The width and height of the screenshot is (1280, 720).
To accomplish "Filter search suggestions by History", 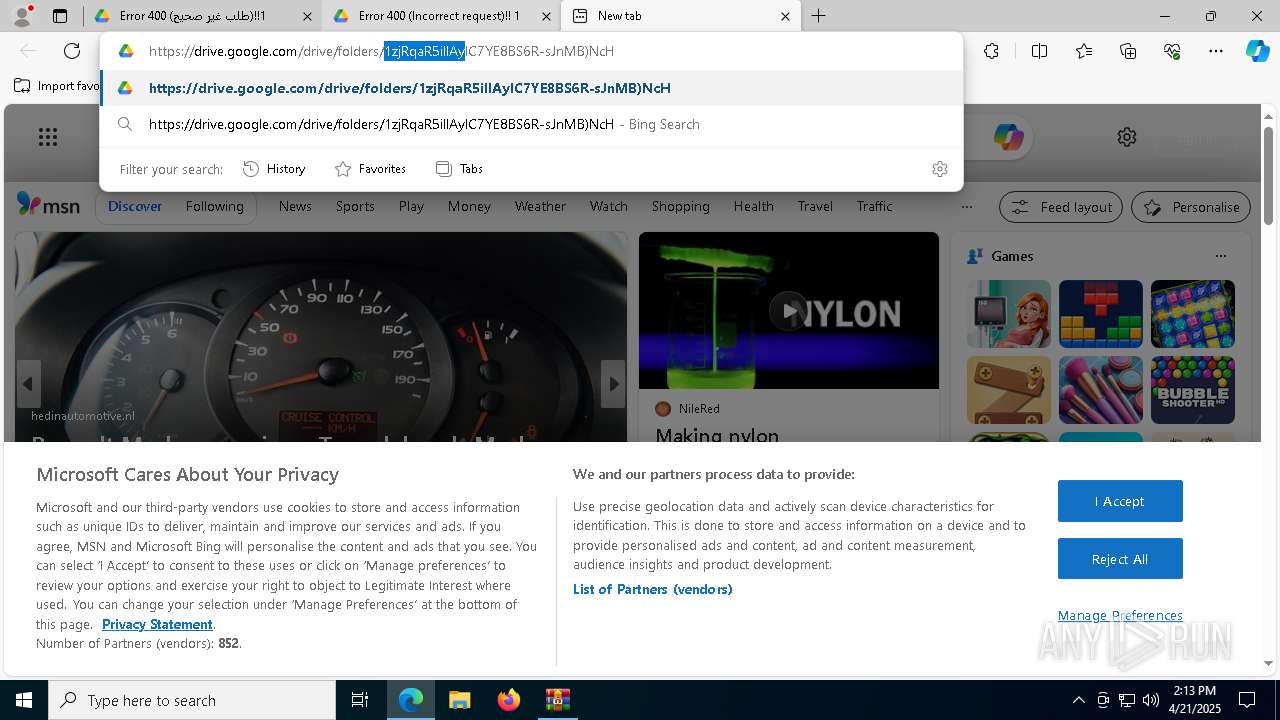I will [274, 169].
